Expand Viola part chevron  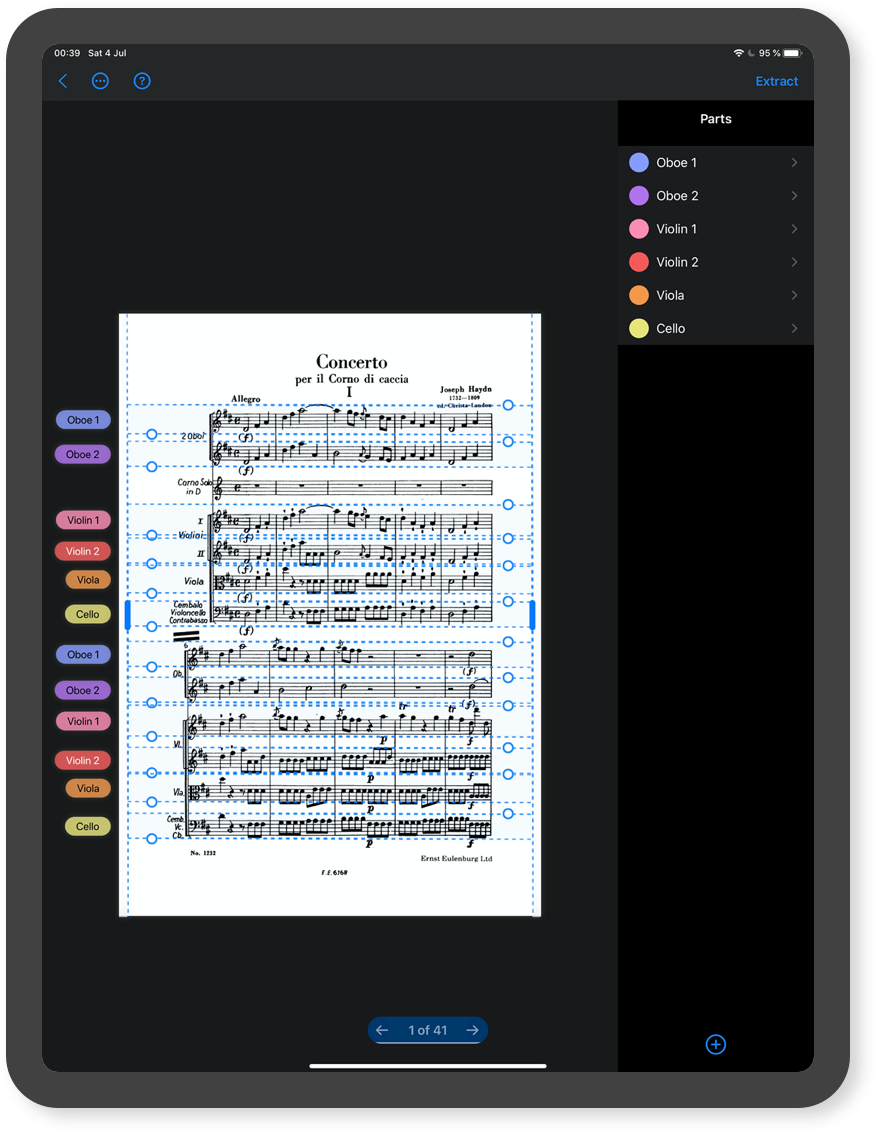(794, 295)
